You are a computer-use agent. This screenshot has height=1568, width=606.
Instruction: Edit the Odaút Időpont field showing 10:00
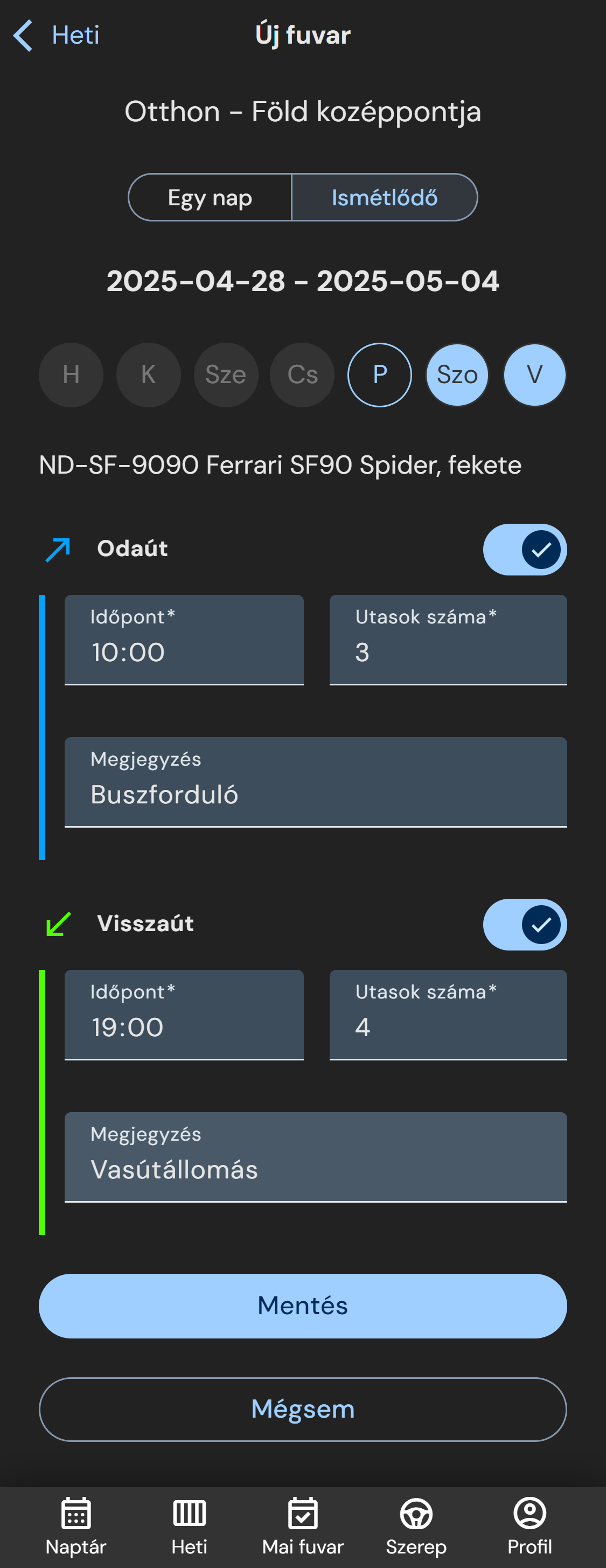pos(184,640)
